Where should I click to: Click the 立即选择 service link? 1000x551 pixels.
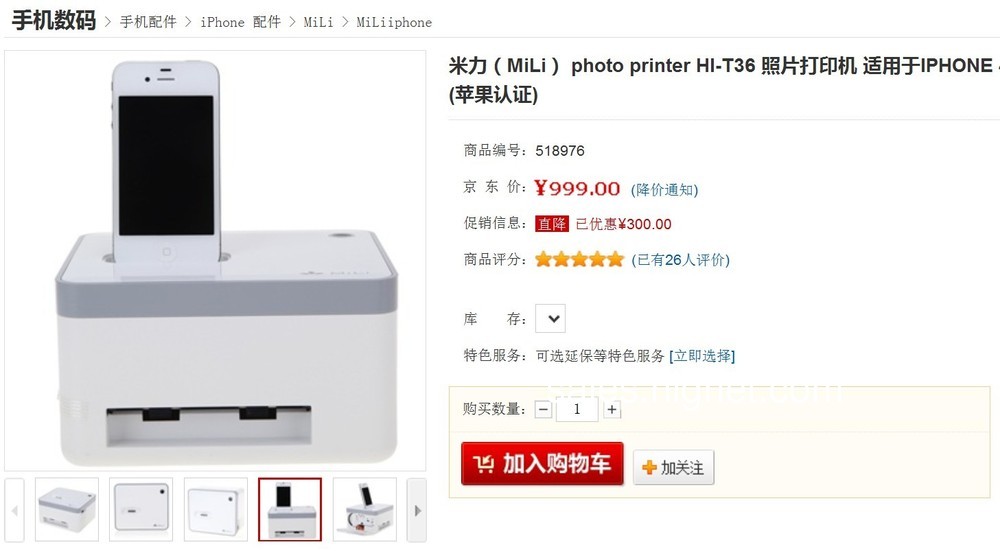[x=702, y=356]
